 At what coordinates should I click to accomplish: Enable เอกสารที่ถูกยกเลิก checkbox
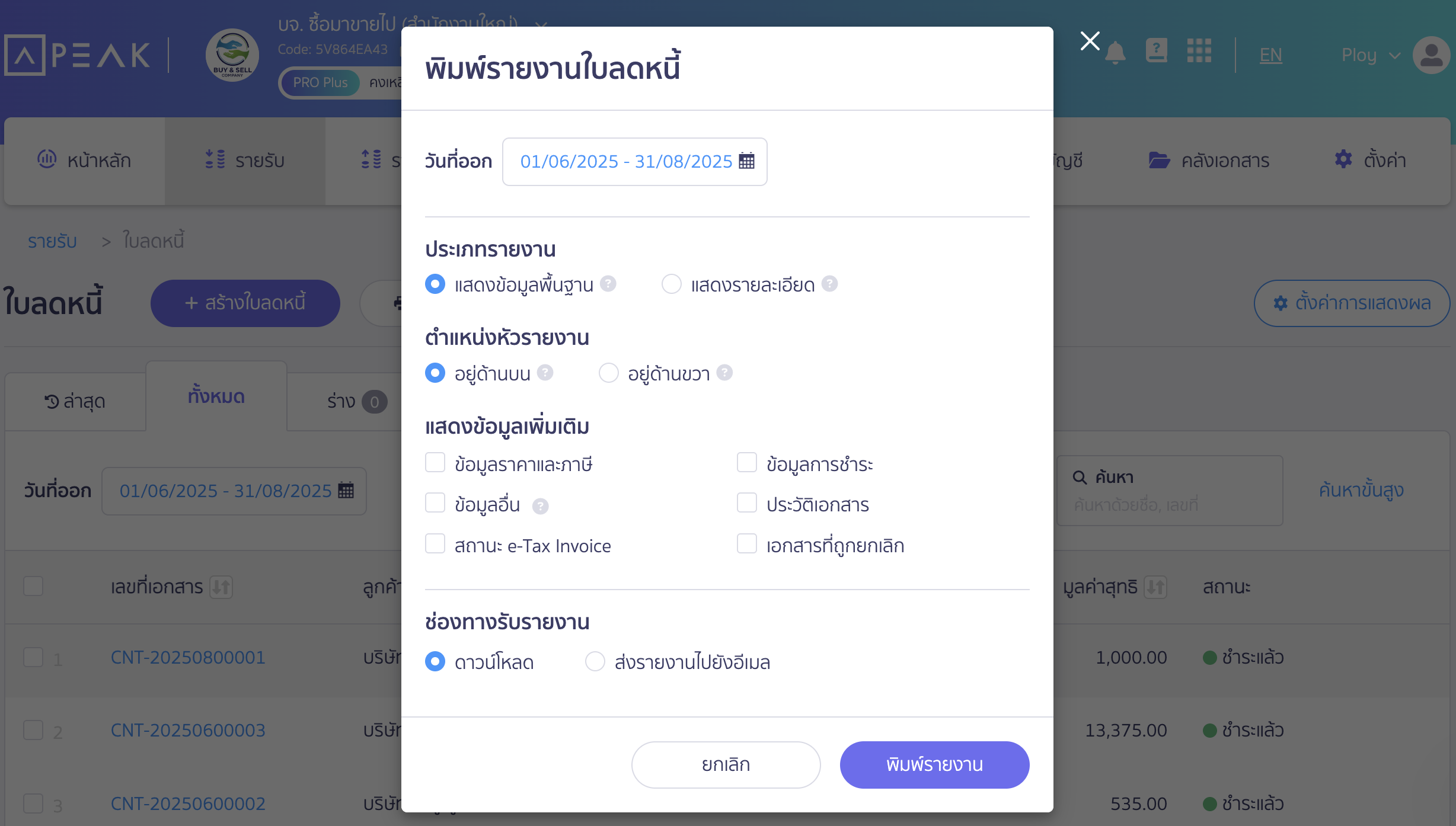(x=747, y=544)
